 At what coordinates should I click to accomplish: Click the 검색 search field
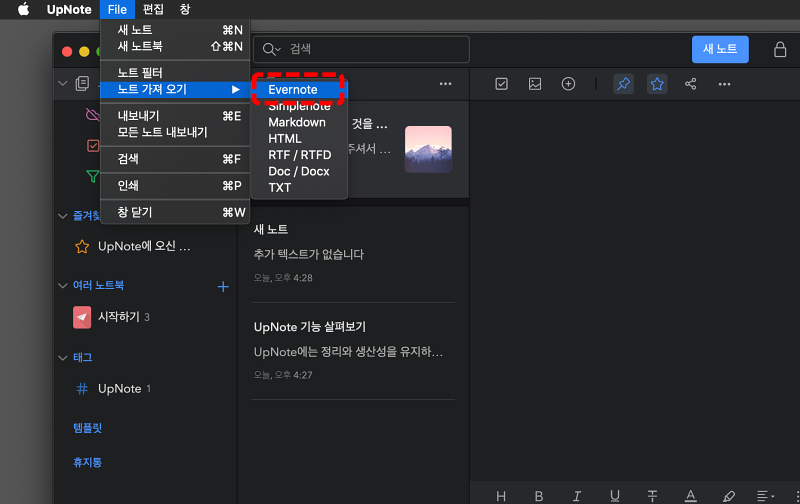pyautogui.click(x=361, y=49)
